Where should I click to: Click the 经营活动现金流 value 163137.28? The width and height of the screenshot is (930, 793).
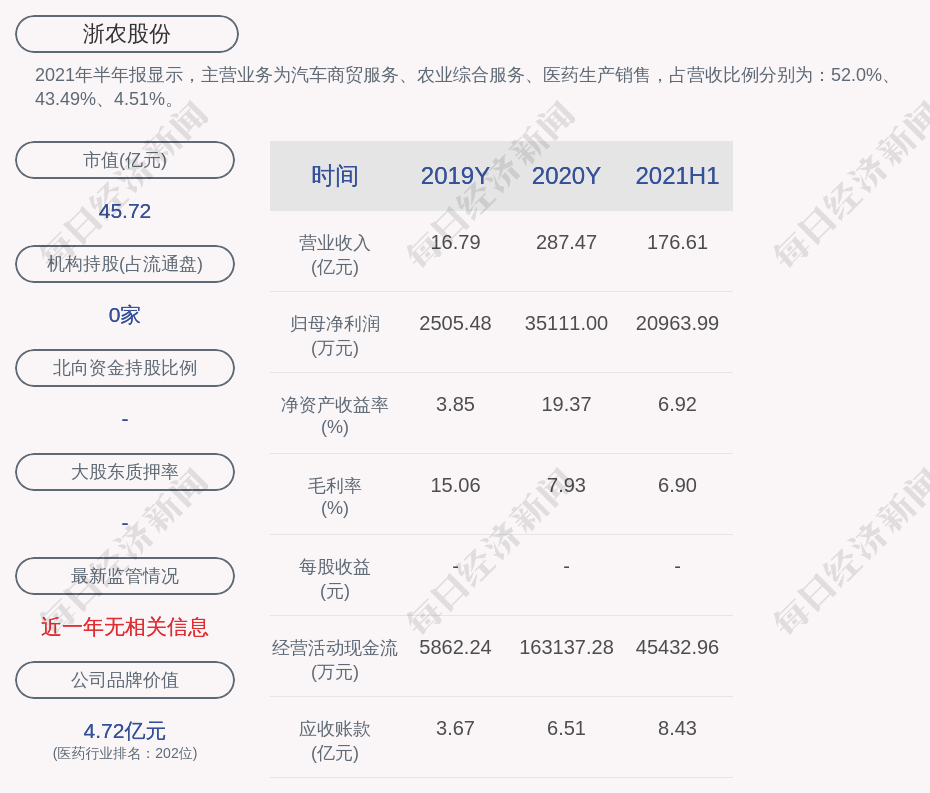[x=566, y=647]
